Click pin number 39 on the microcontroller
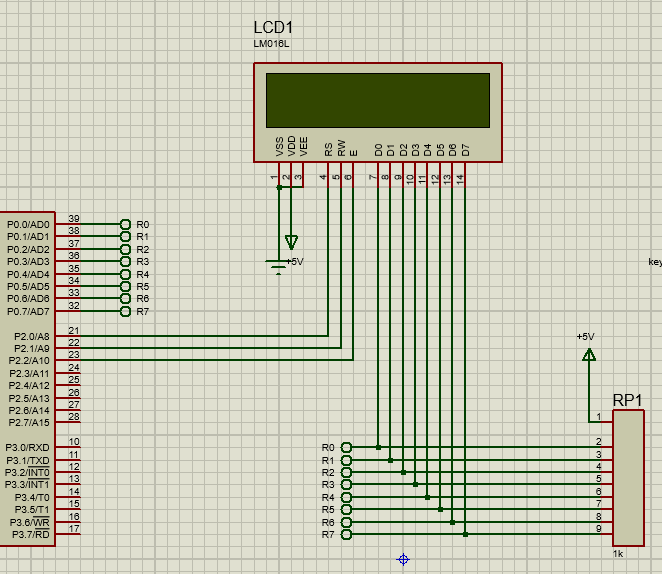Image resolution: width=662 pixels, height=574 pixels. (x=74, y=219)
